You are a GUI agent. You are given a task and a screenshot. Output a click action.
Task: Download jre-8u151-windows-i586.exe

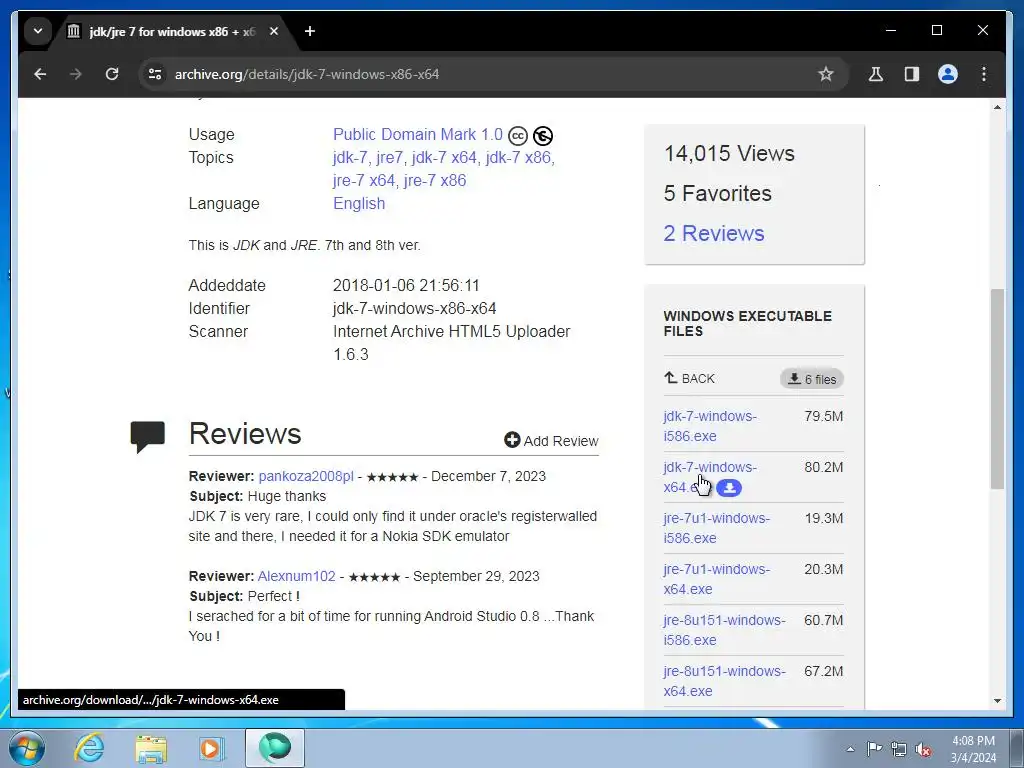pos(724,630)
